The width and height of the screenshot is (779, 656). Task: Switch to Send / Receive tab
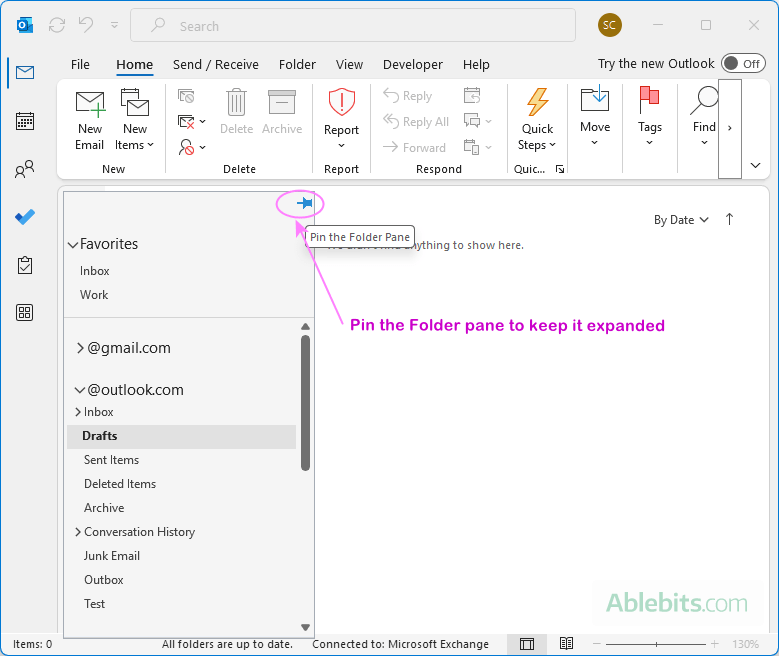(216, 65)
